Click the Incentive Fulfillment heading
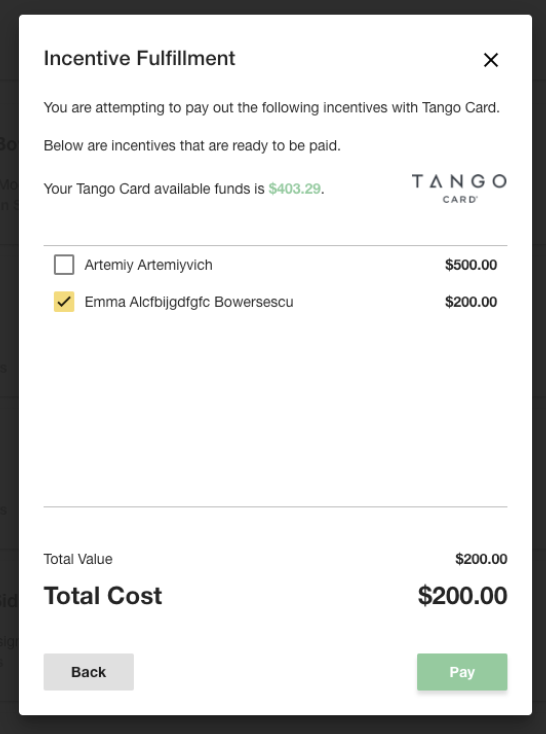Viewport: 546px width, 734px height. click(x=139, y=59)
